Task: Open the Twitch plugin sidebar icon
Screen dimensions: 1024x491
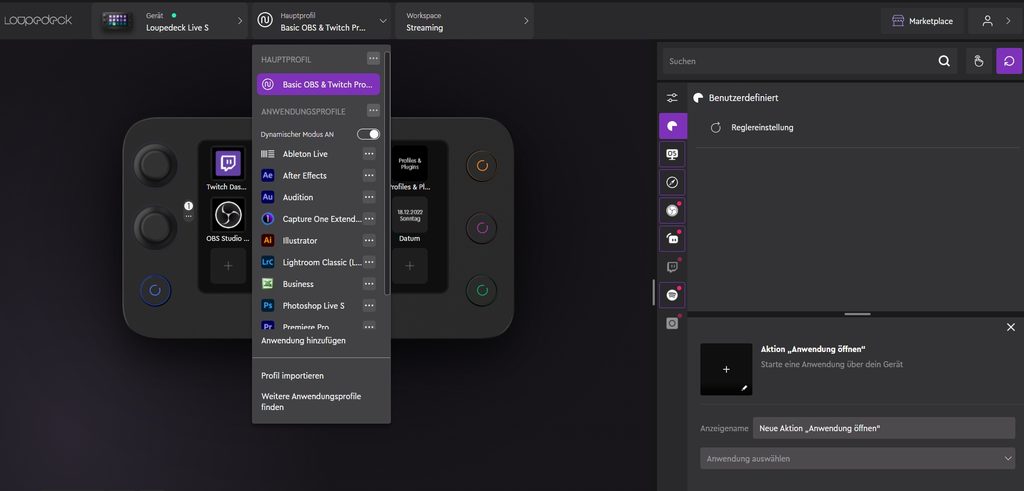Action: 672,266
